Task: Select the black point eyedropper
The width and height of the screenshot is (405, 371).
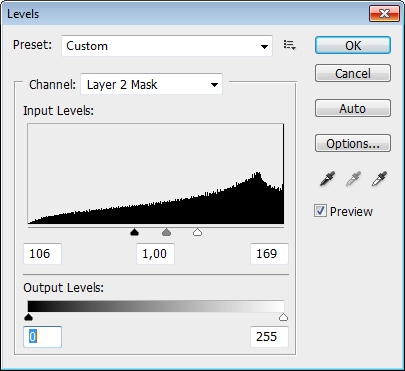Action: pos(327,179)
